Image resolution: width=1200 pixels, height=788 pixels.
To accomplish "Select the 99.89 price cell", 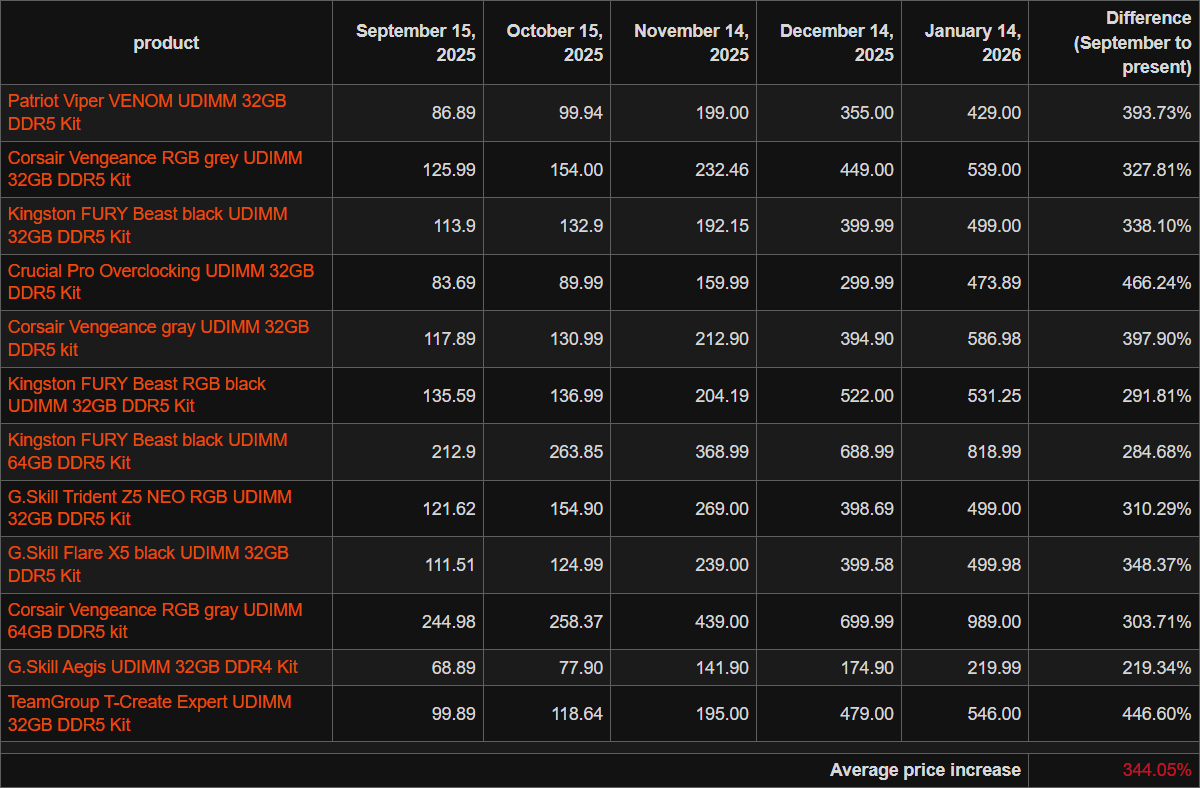I will point(408,714).
